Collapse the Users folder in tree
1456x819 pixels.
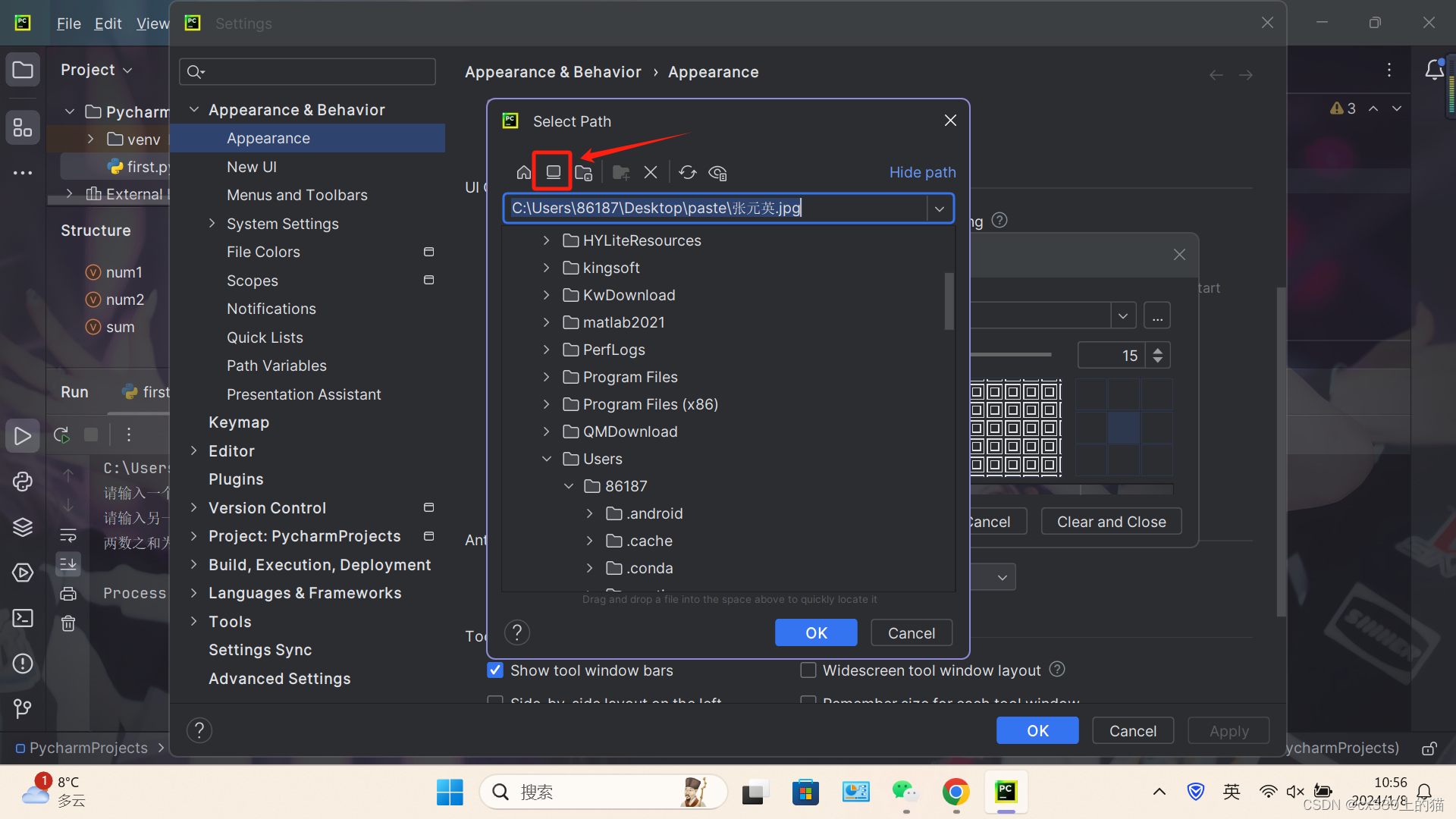point(546,459)
